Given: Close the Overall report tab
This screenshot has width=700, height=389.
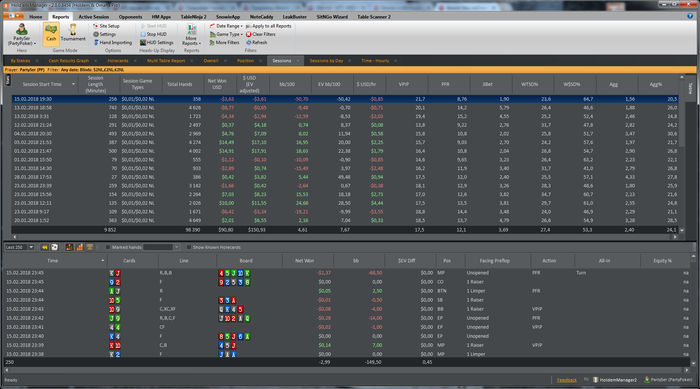Looking at the screenshot, I should click(x=225, y=61).
